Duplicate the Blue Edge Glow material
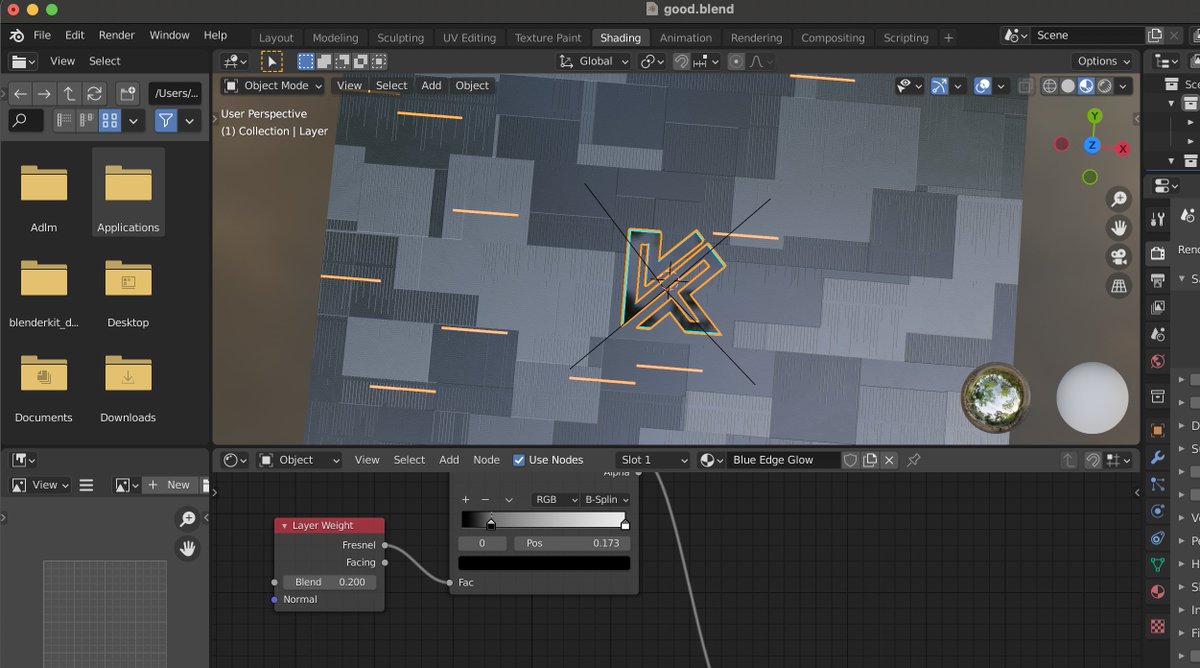The width and height of the screenshot is (1200, 668). click(x=870, y=460)
